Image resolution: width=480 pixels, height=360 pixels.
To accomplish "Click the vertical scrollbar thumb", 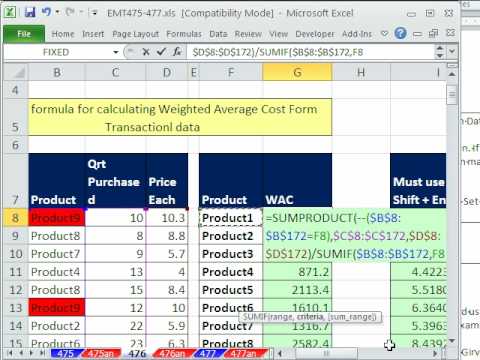I will click(x=452, y=95).
